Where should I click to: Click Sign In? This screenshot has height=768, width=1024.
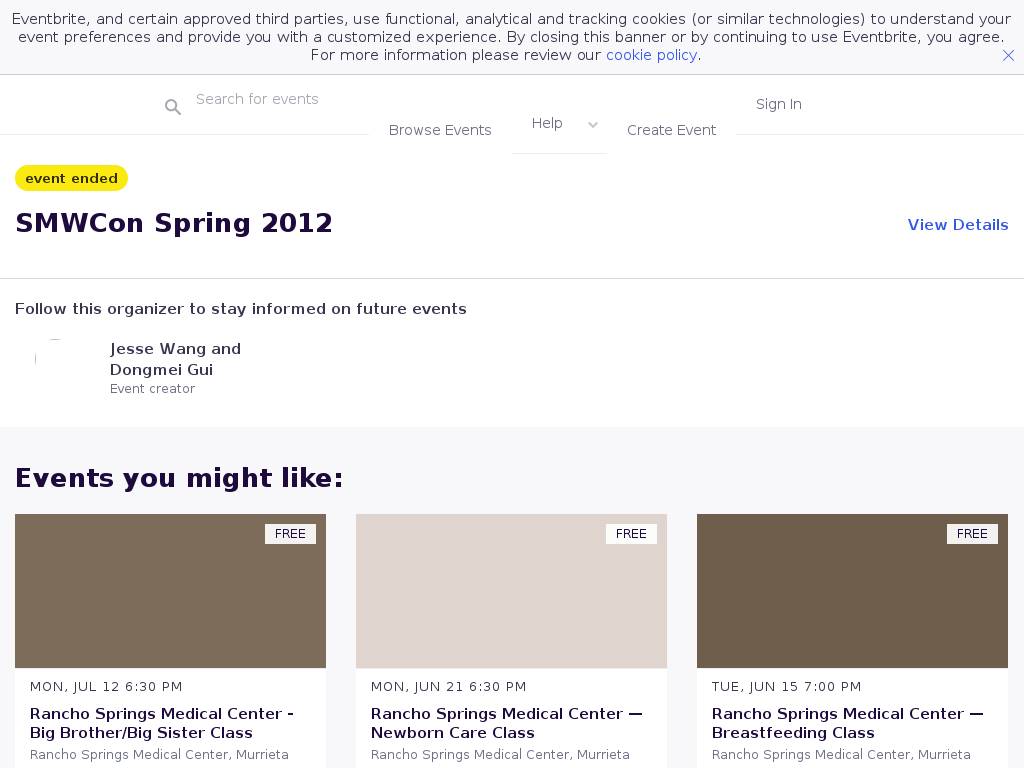pos(778,104)
